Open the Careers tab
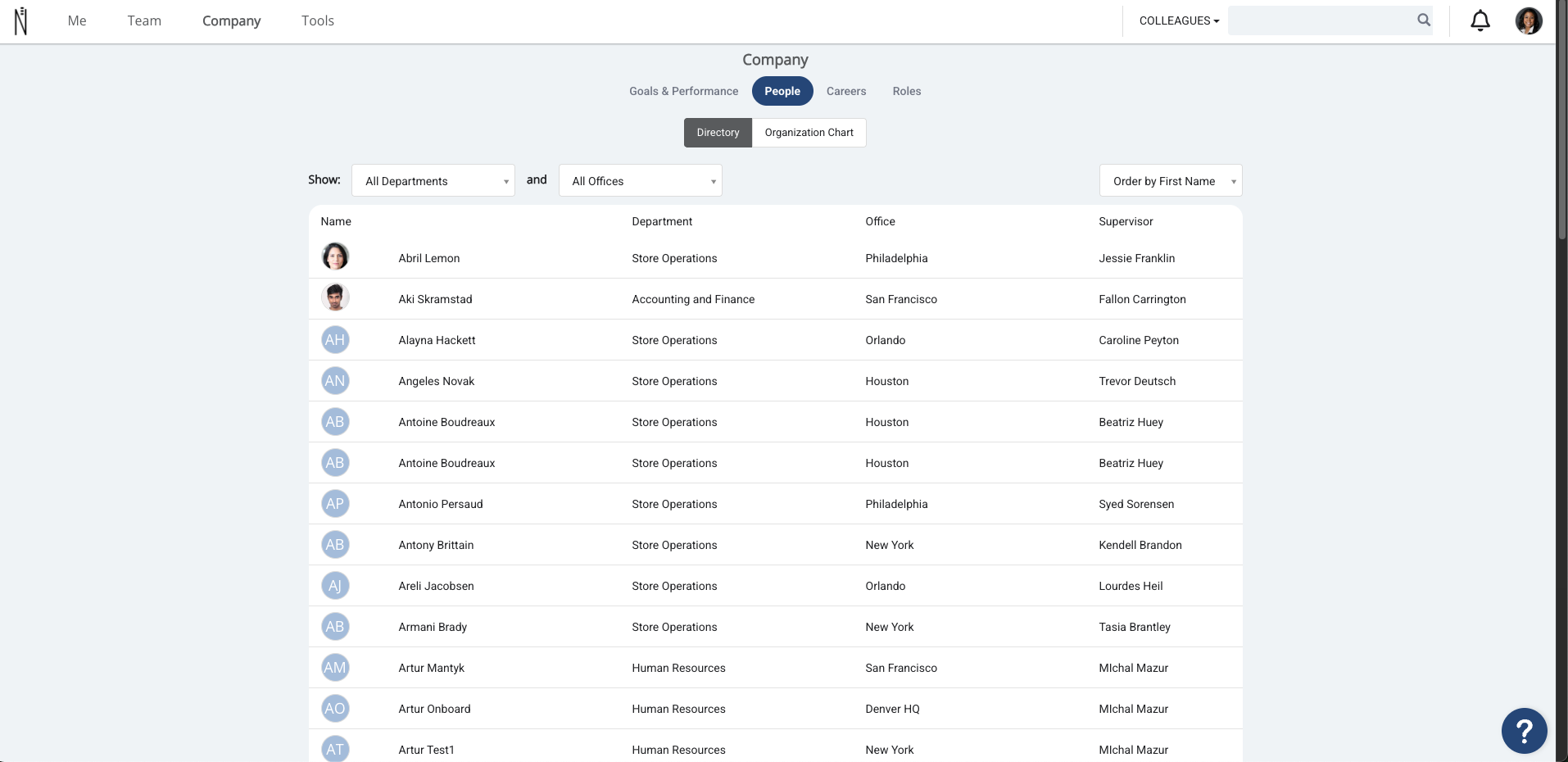The height and width of the screenshot is (762, 1568). (846, 91)
